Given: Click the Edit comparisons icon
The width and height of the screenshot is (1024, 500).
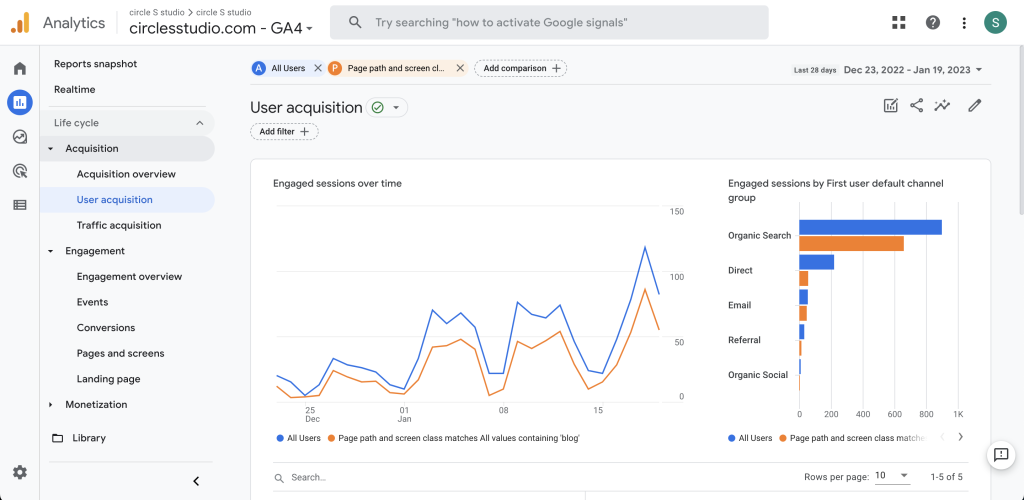Looking at the screenshot, I should coord(891,106).
